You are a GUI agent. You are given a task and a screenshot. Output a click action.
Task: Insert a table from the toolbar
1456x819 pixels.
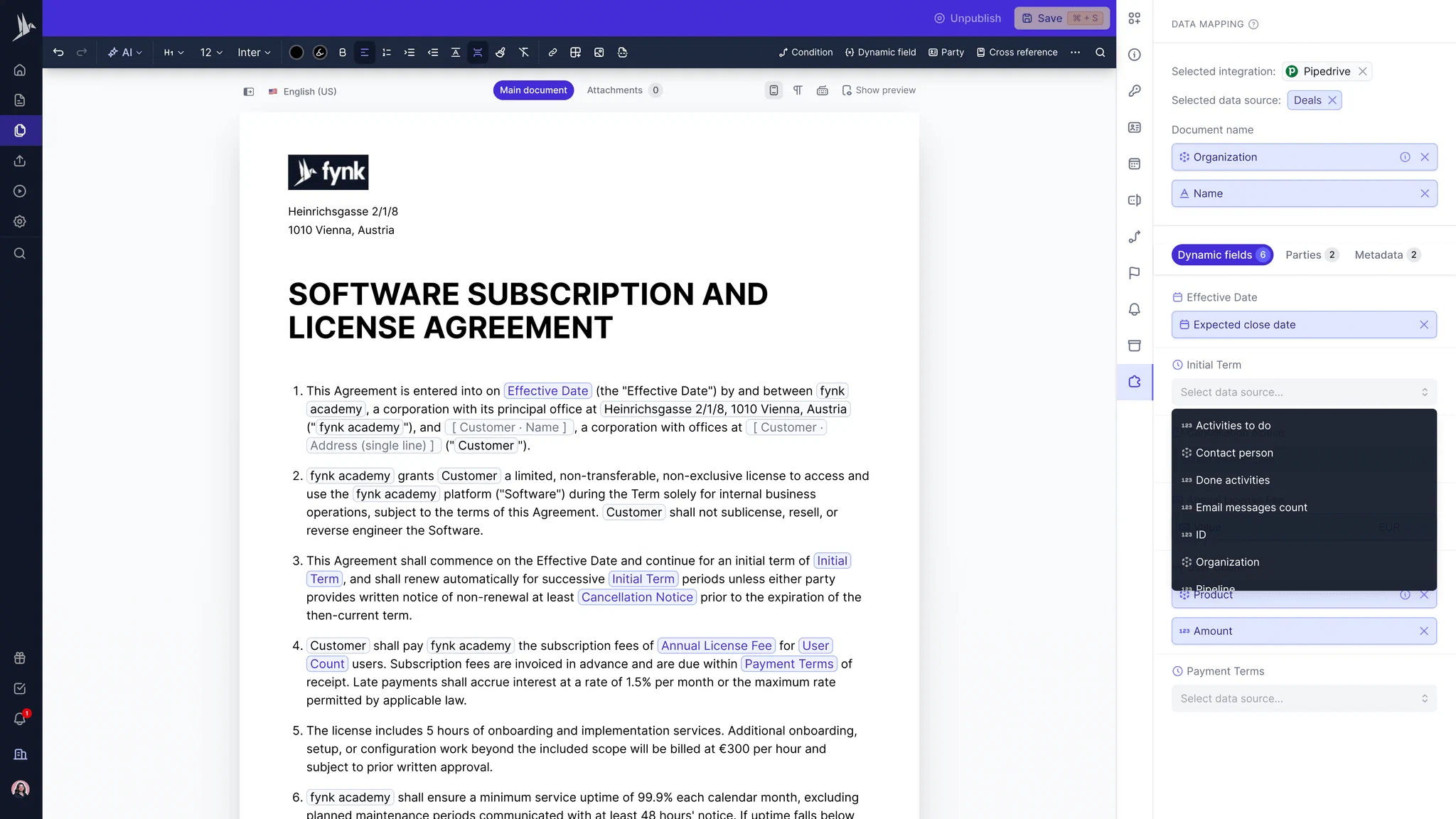576,53
